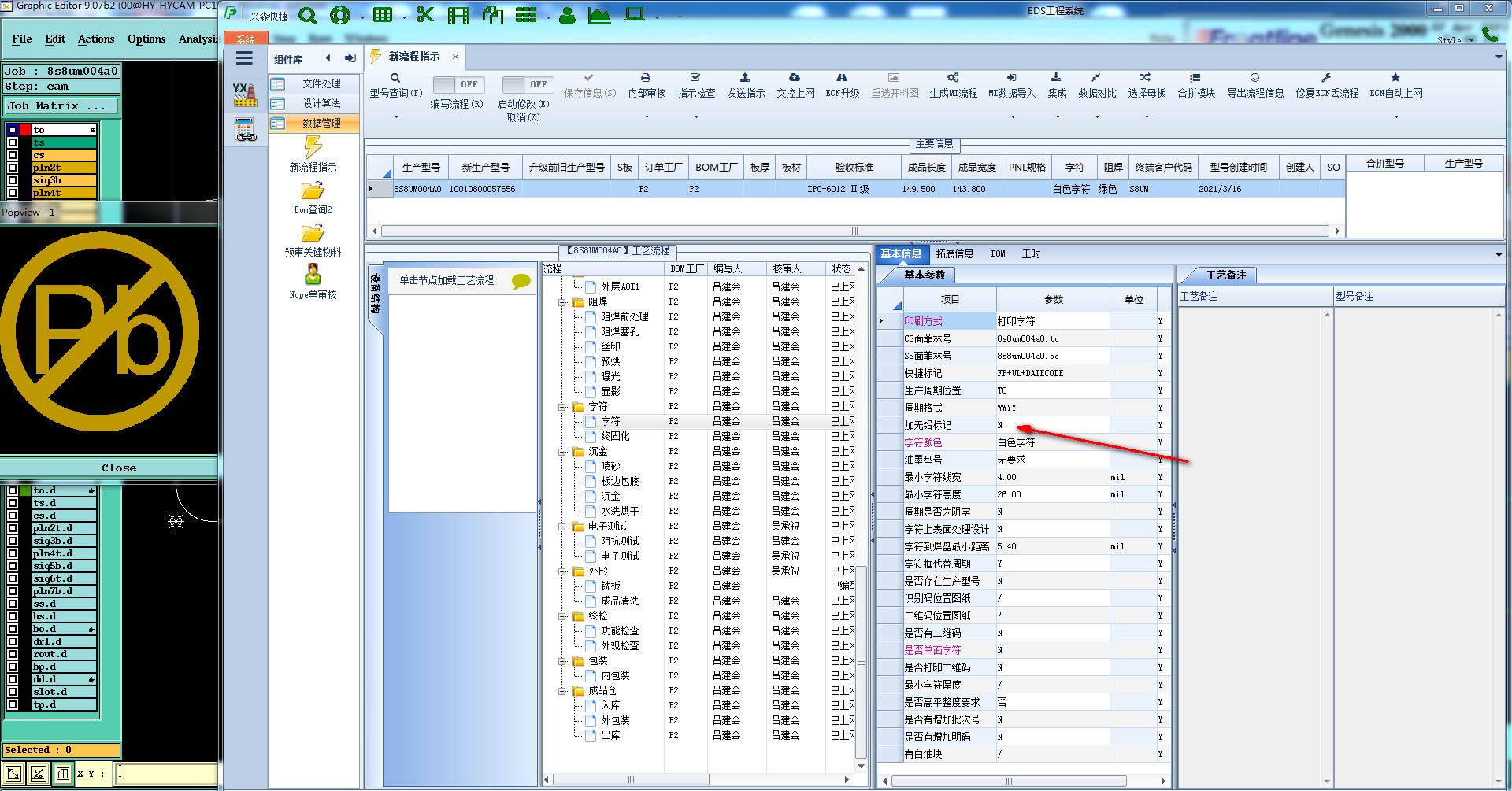Open Bom查询2 folder icon in component library
1512x791 pixels.
313,191
